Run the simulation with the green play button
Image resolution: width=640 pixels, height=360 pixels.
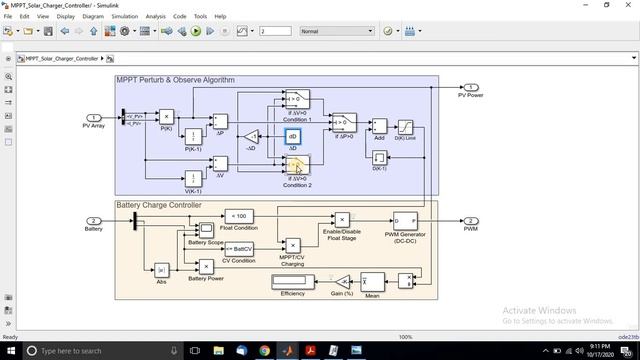coord(196,31)
